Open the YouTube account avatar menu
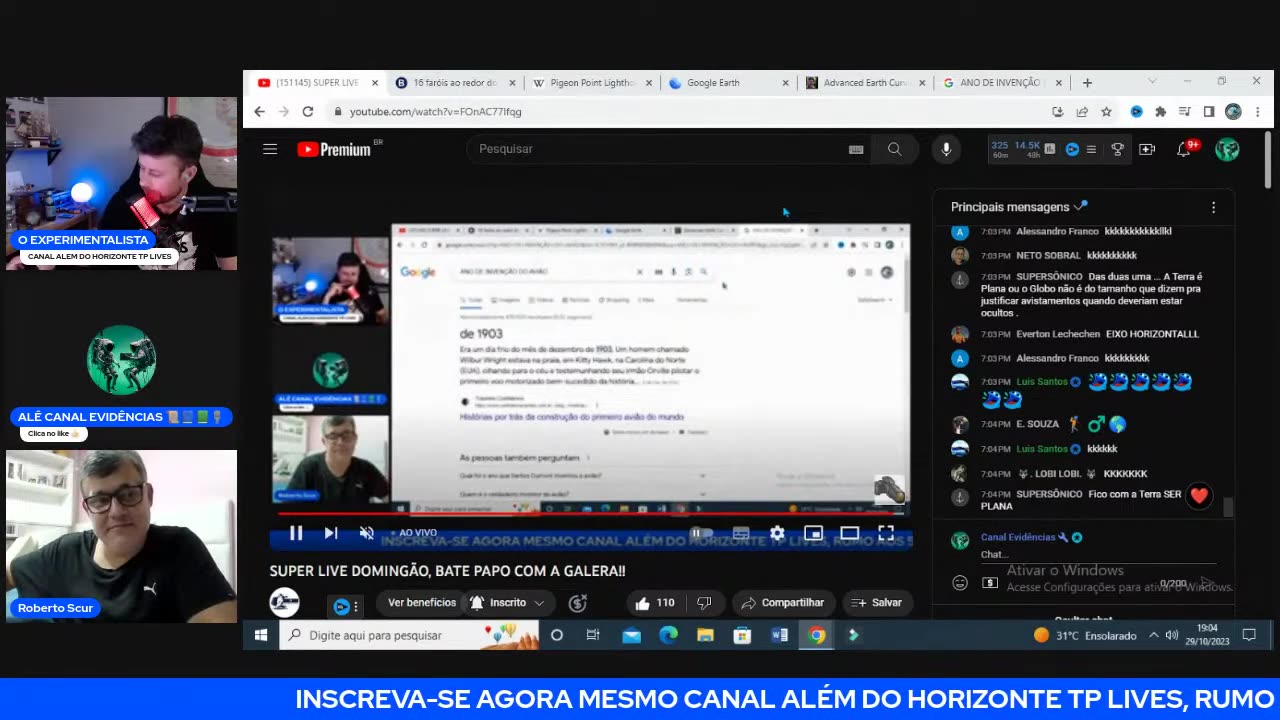Screen dimensions: 1280x720 pyautogui.click(x=1227, y=149)
